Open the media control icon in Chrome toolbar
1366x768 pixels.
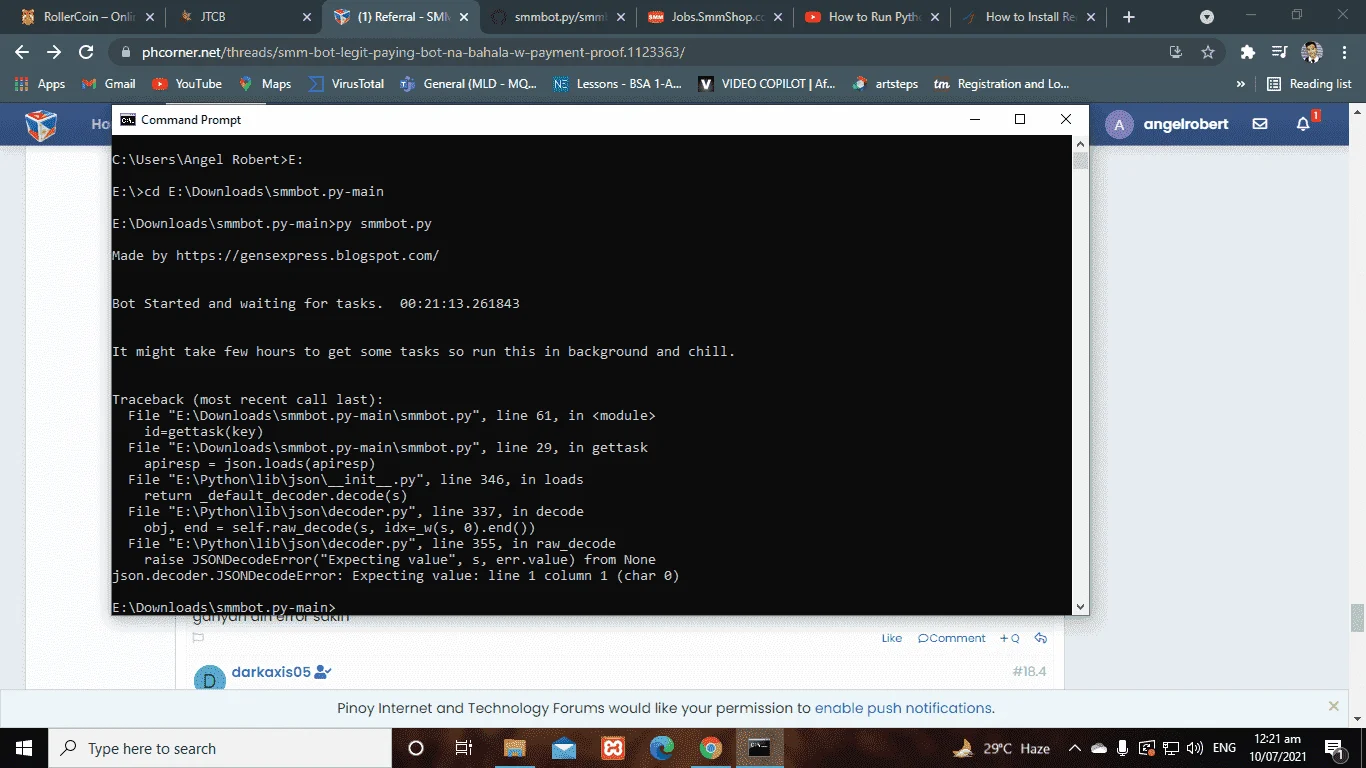point(1279,52)
